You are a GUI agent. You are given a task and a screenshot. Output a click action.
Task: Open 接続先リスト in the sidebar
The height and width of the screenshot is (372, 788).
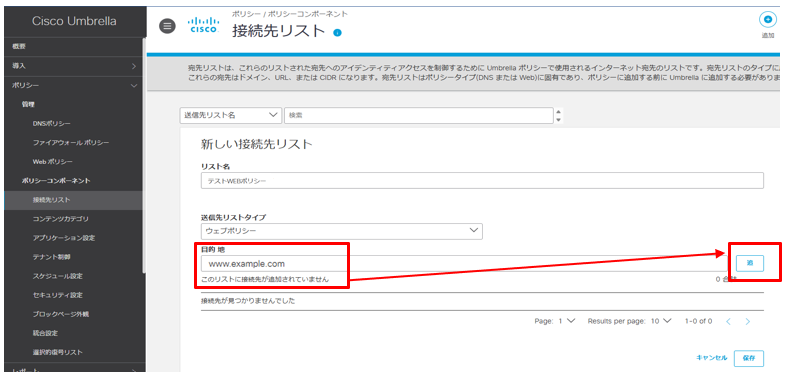click(73, 200)
